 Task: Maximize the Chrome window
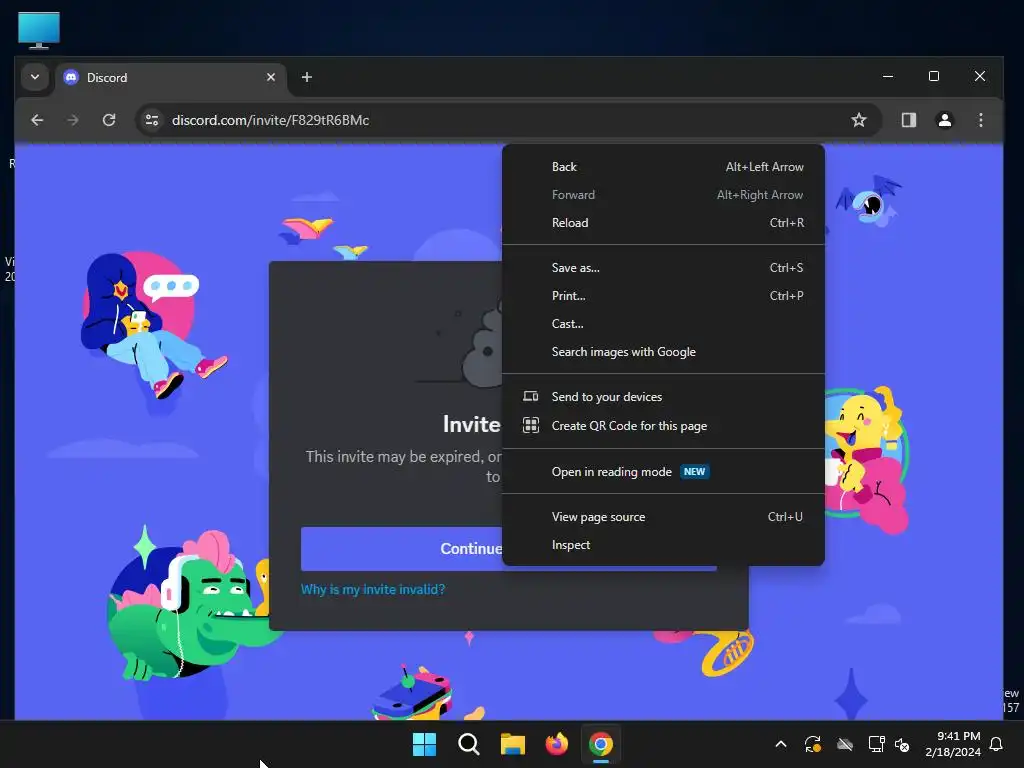click(x=934, y=76)
